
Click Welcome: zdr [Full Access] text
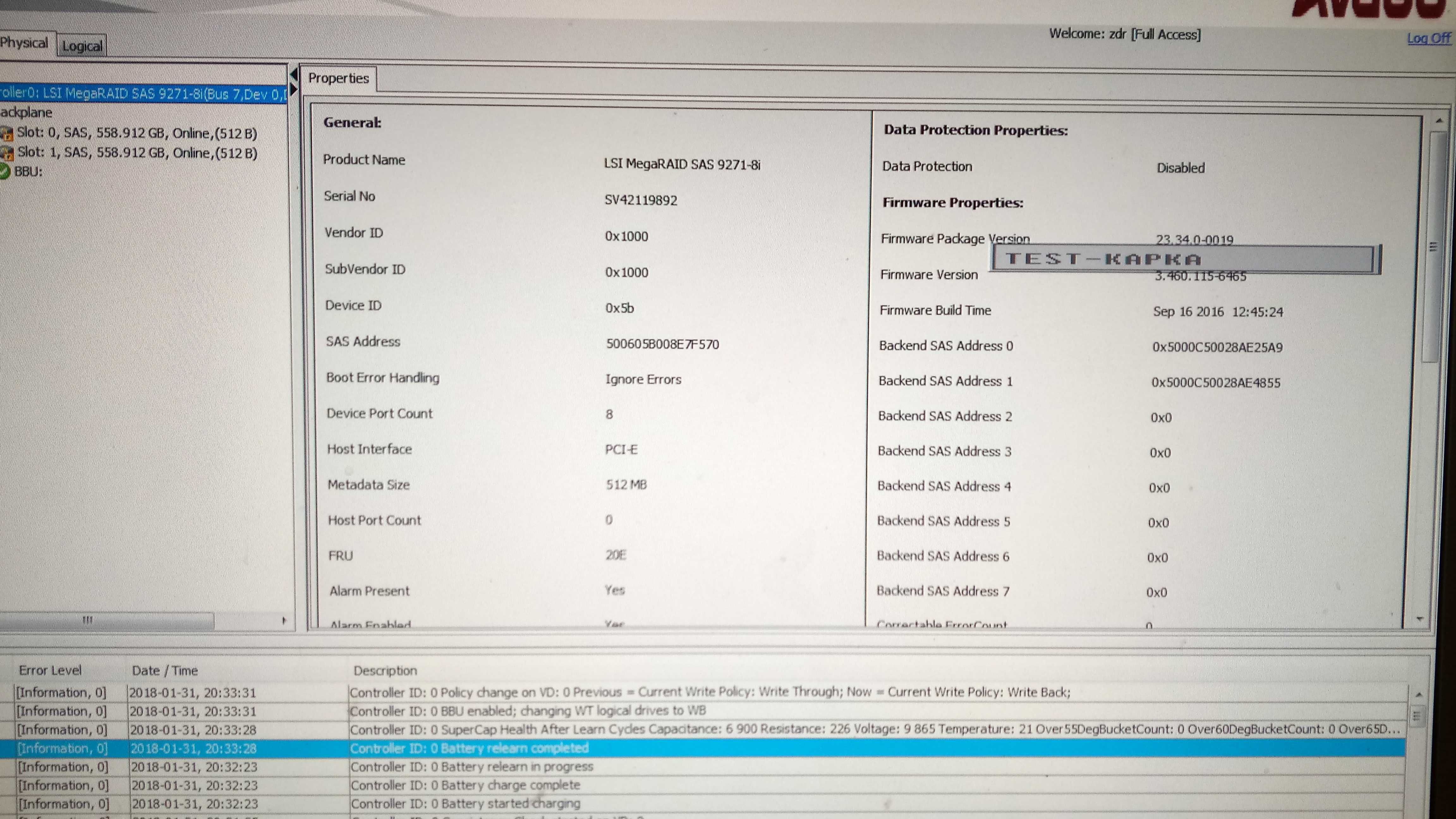coord(1125,34)
